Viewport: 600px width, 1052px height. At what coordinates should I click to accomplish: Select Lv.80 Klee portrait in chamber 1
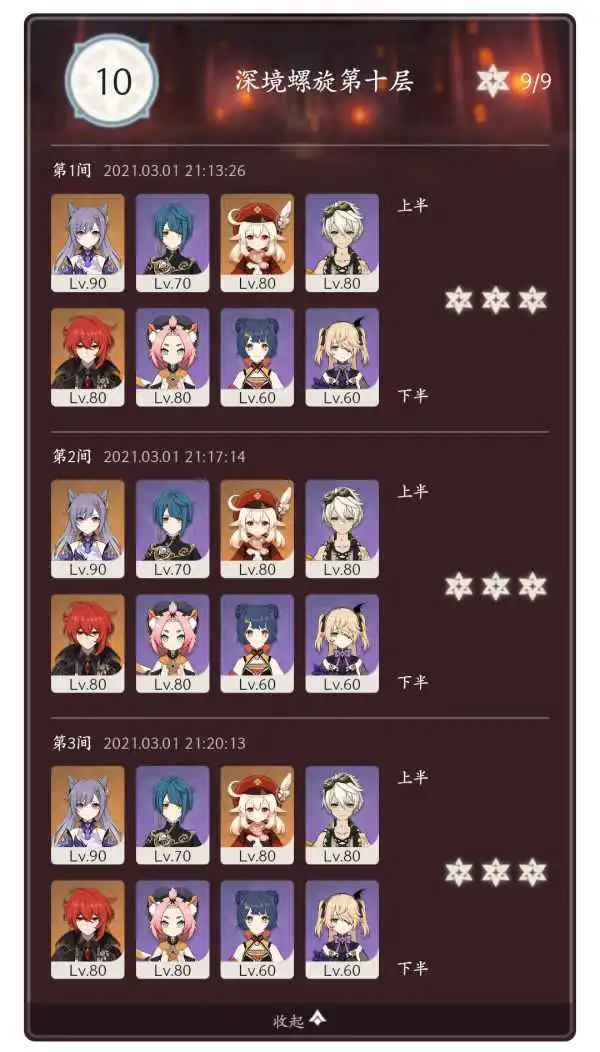tap(257, 243)
